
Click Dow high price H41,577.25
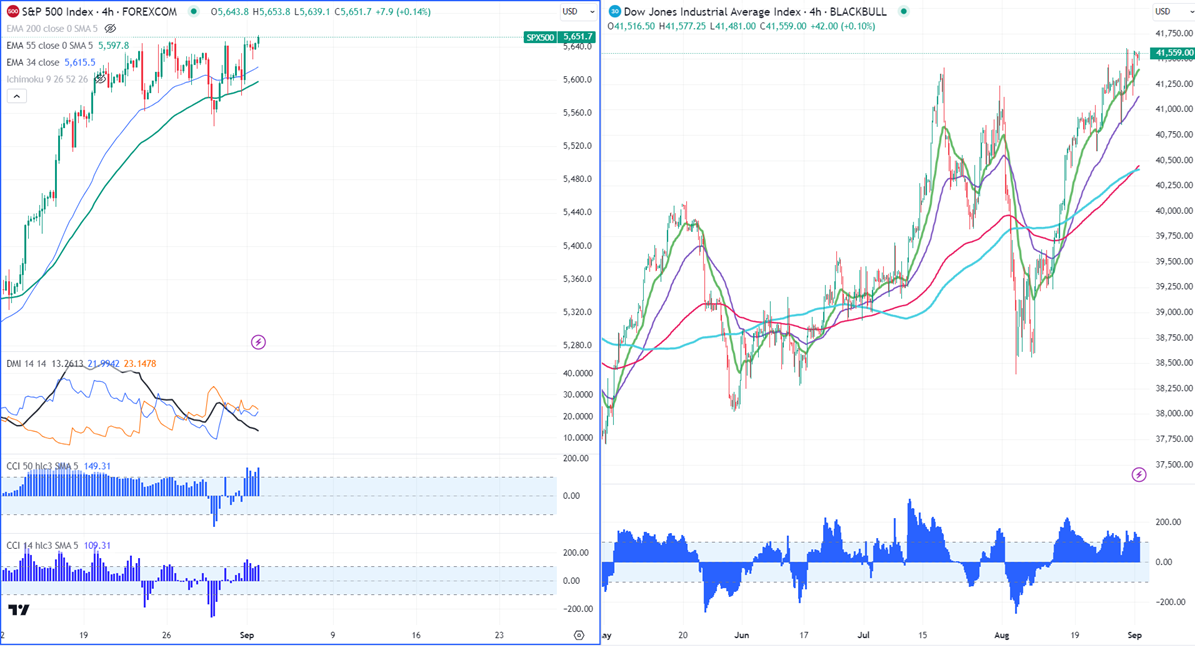tap(681, 26)
